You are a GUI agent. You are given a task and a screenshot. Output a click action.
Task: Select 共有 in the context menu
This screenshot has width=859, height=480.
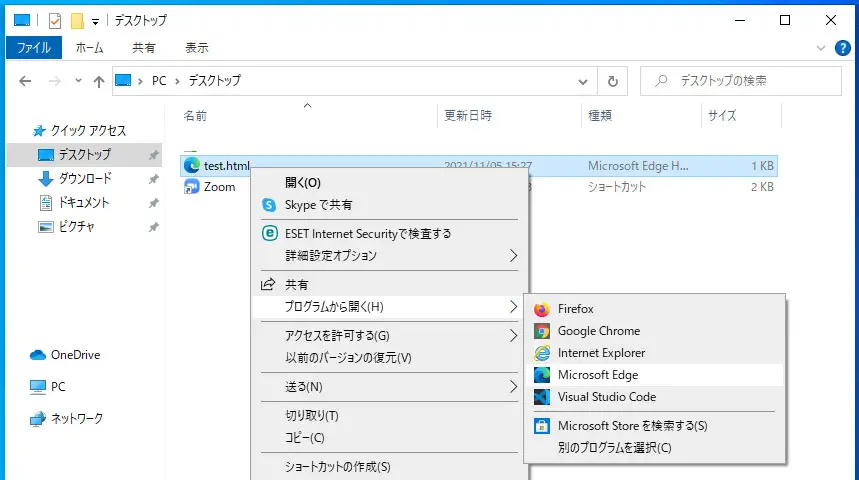pyautogui.click(x=389, y=284)
